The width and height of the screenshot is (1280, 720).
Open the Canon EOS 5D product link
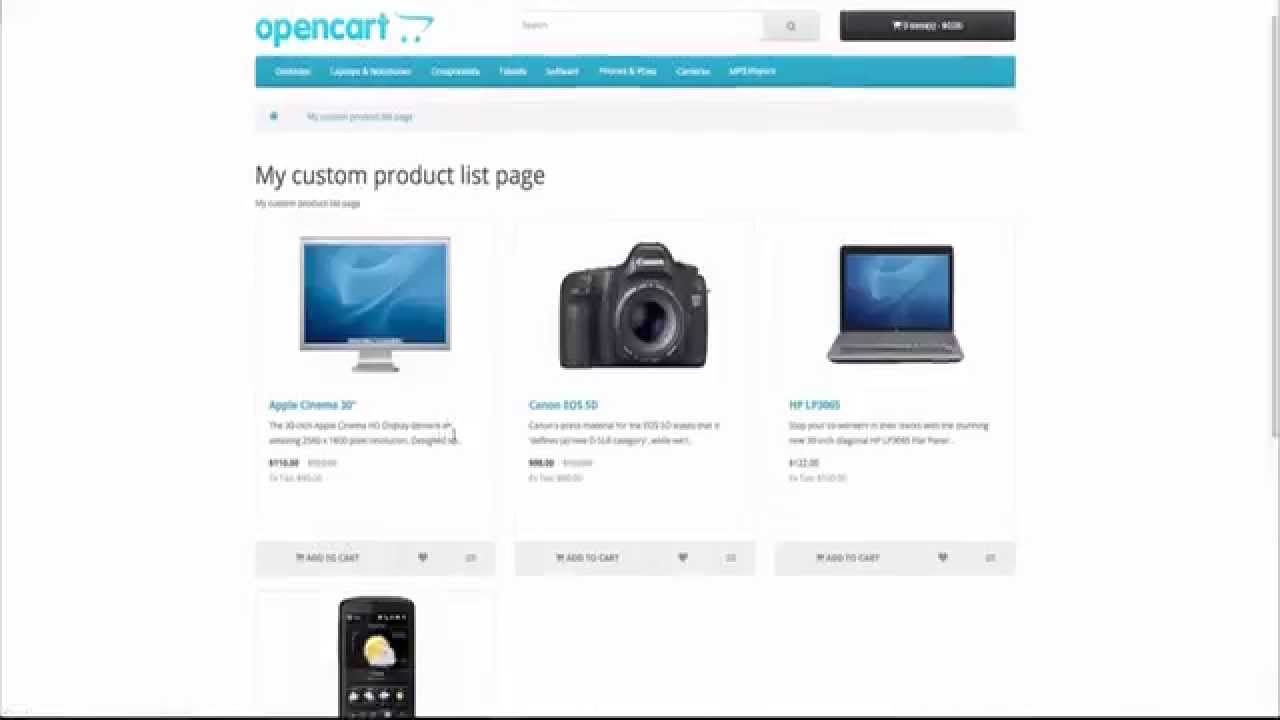[563, 405]
